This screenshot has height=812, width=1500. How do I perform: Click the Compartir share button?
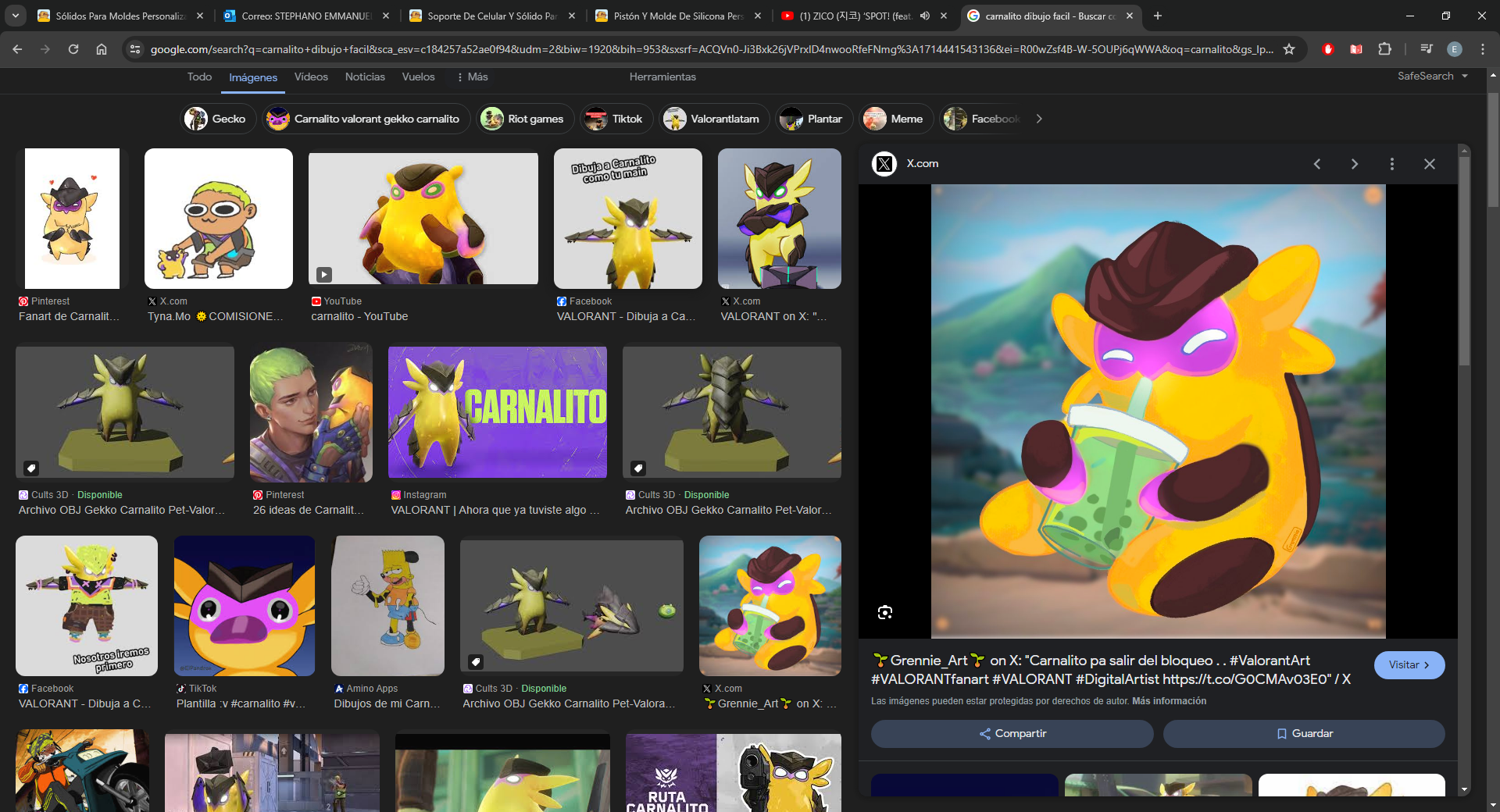click(x=1012, y=734)
